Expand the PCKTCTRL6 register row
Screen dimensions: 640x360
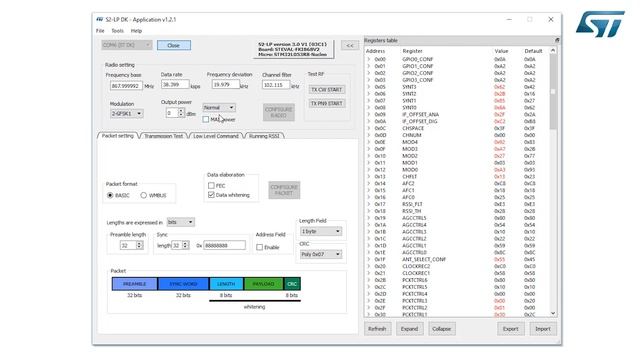(x=368, y=280)
